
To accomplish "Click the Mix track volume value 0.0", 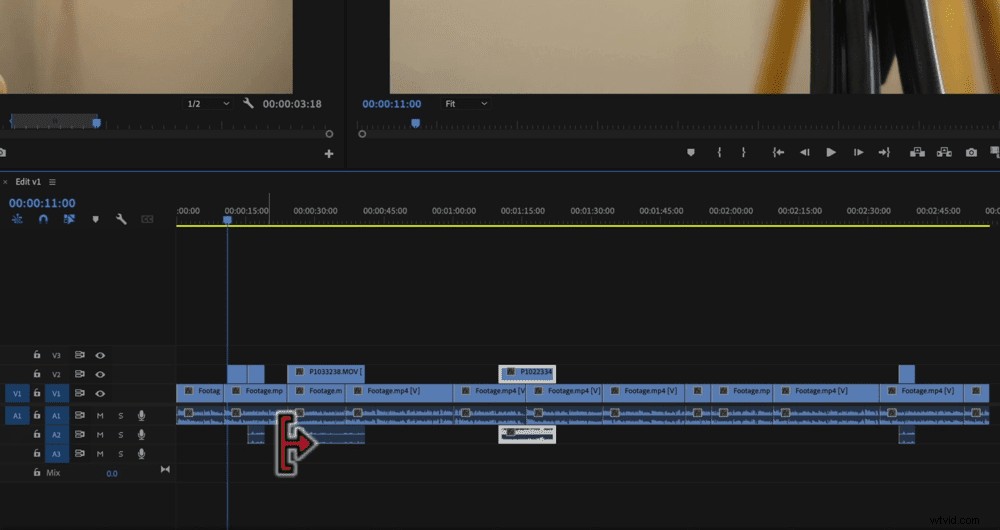I will 112,473.
